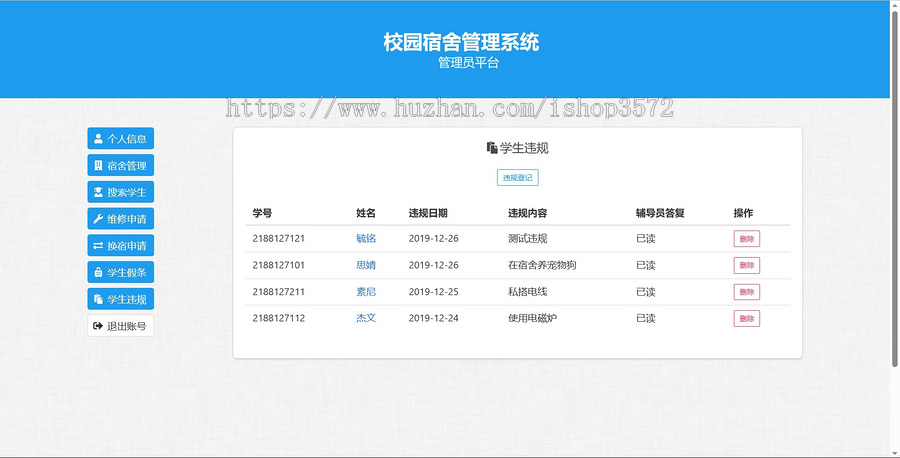Click student number 2188127112

click(x=279, y=318)
